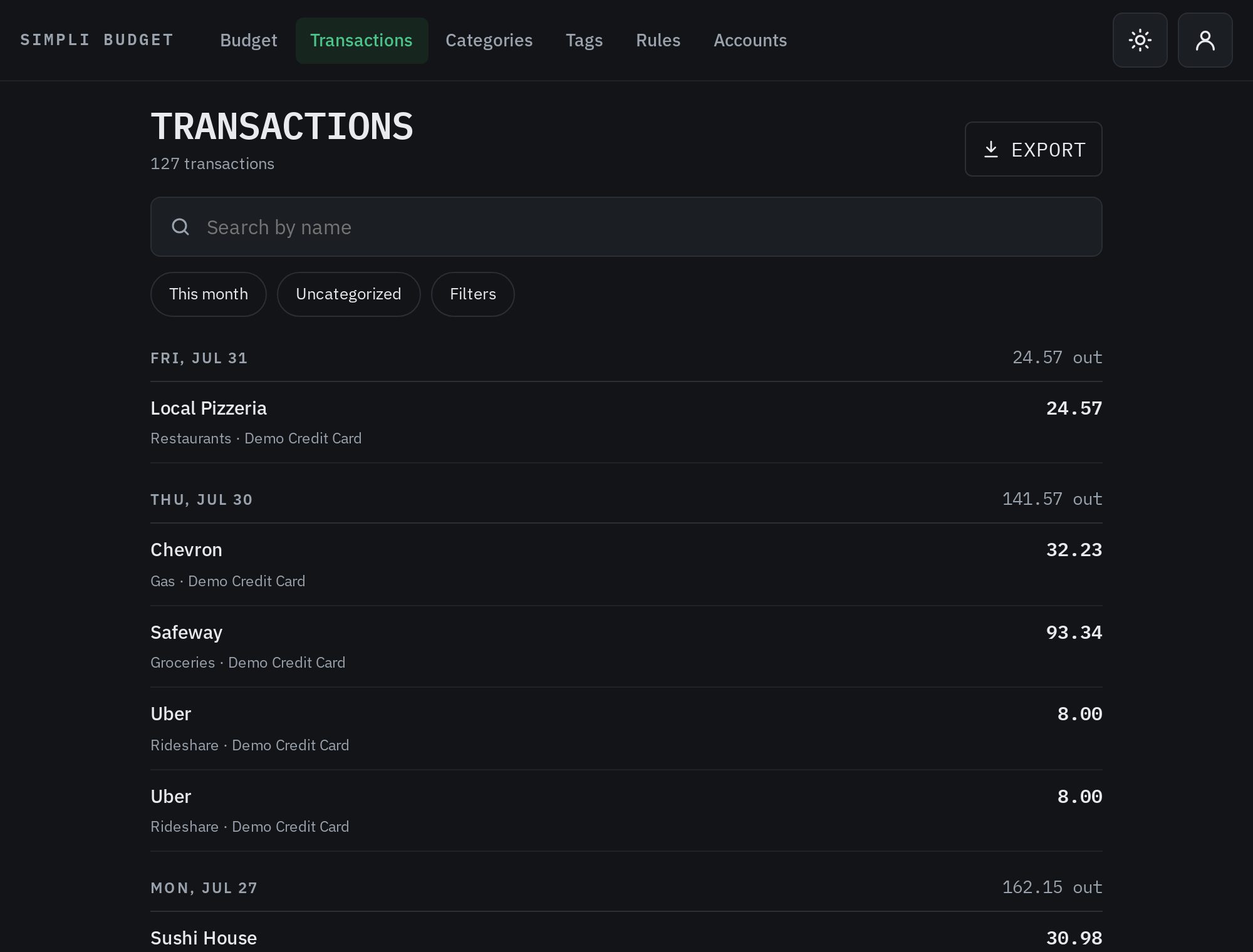Toggle light theme with sun icon
The width and height of the screenshot is (1253, 952).
coord(1140,40)
